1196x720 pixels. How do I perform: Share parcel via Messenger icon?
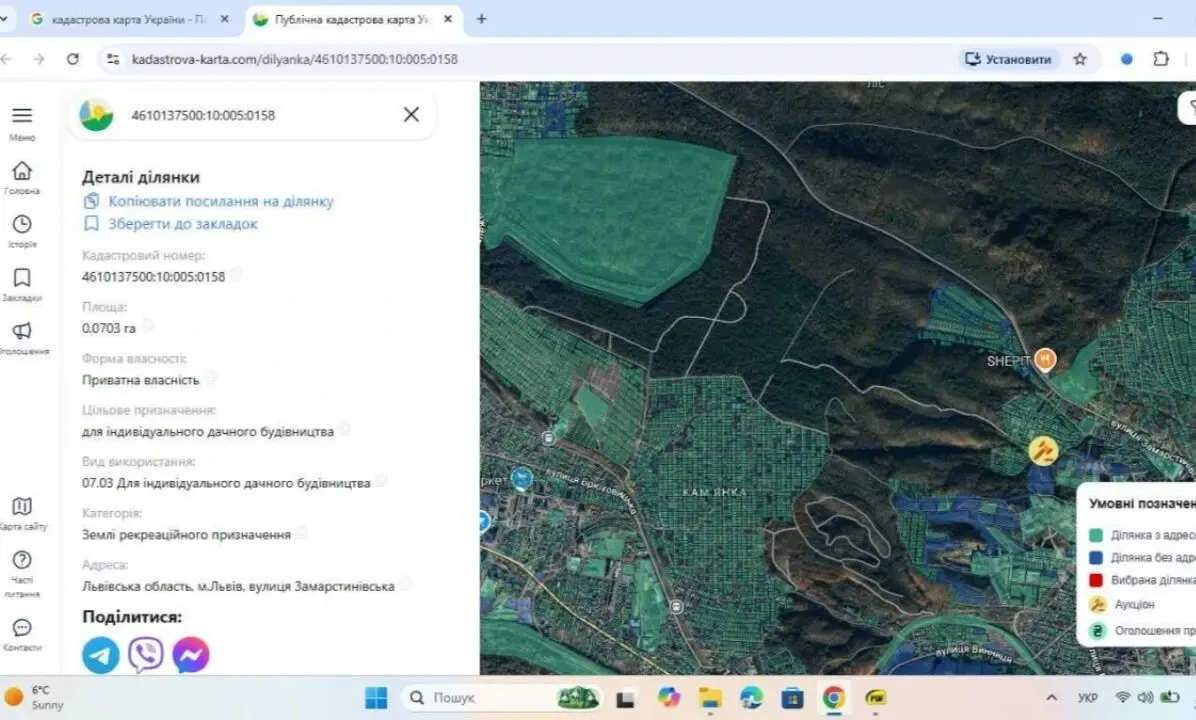click(x=191, y=655)
